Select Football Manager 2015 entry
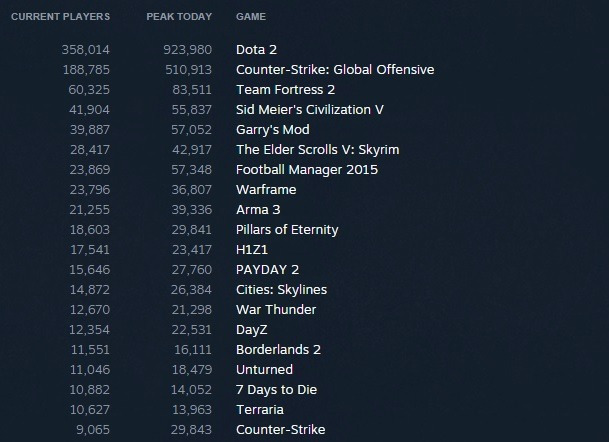Viewport: 609px width, 442px height. click(307, 170)
